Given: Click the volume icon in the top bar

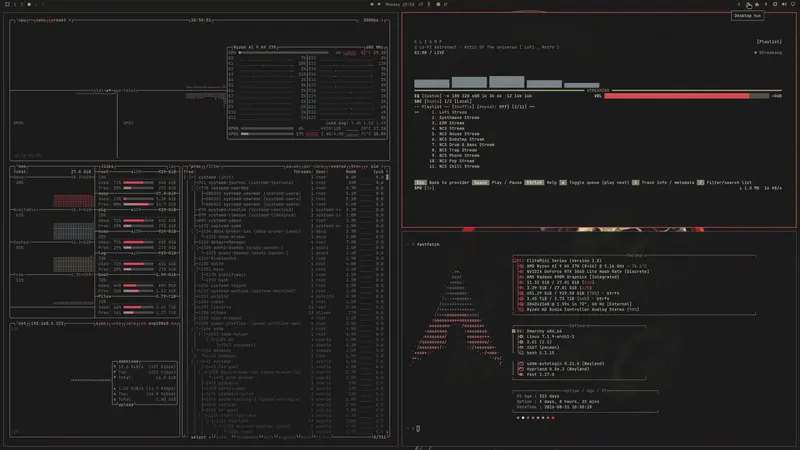Looking at the screenshot, I should click(x=784, y=4).
